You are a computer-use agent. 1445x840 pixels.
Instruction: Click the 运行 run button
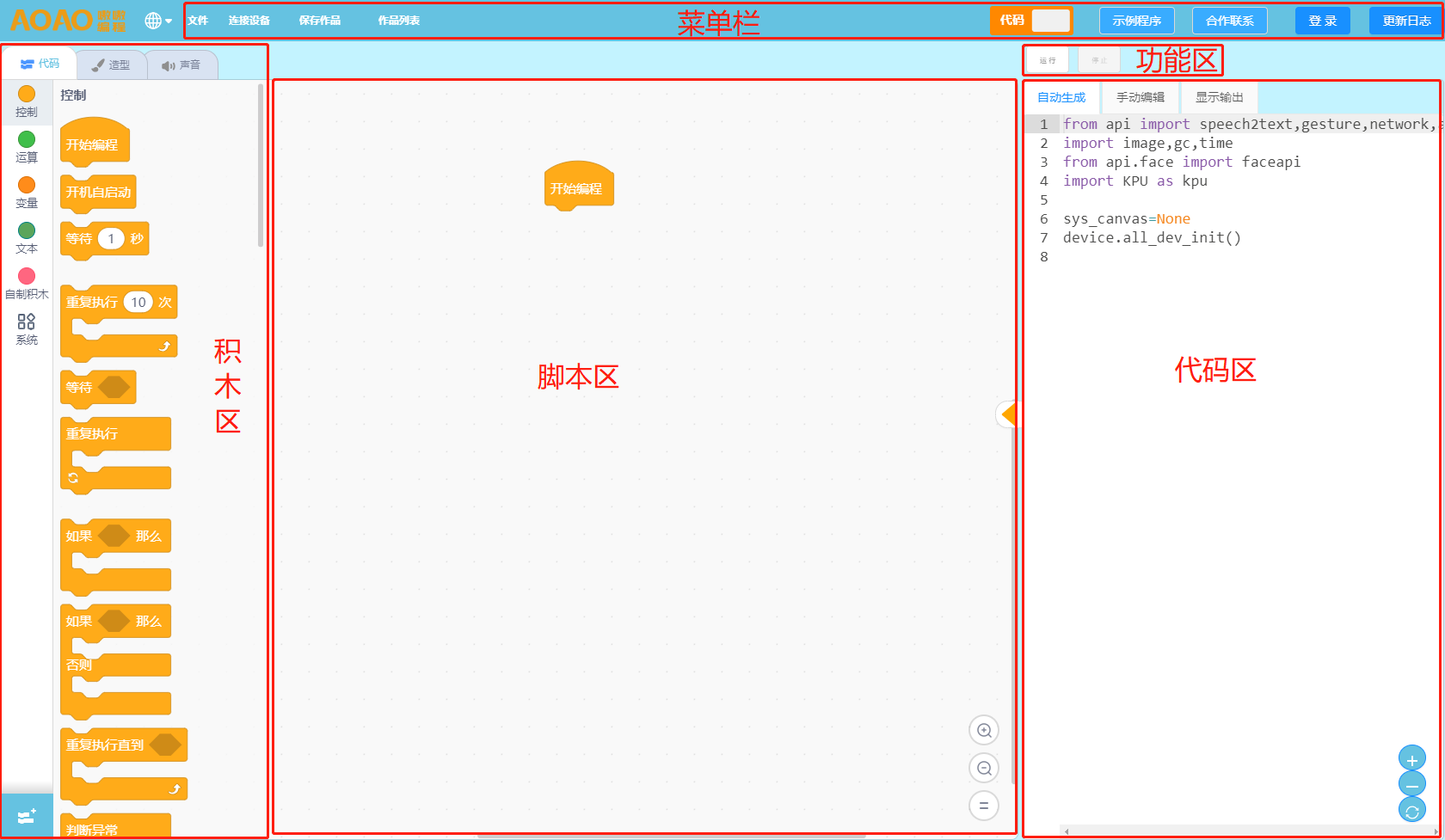pyautogui.click(x=1048, y=60)
